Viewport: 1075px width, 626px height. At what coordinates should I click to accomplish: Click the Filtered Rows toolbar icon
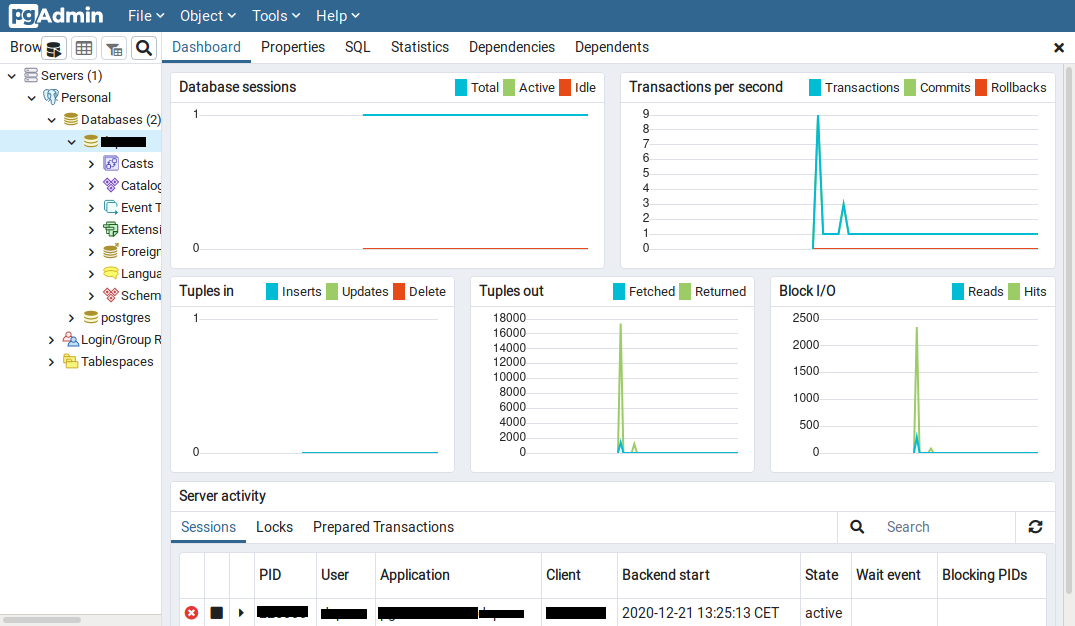(114, 48)
